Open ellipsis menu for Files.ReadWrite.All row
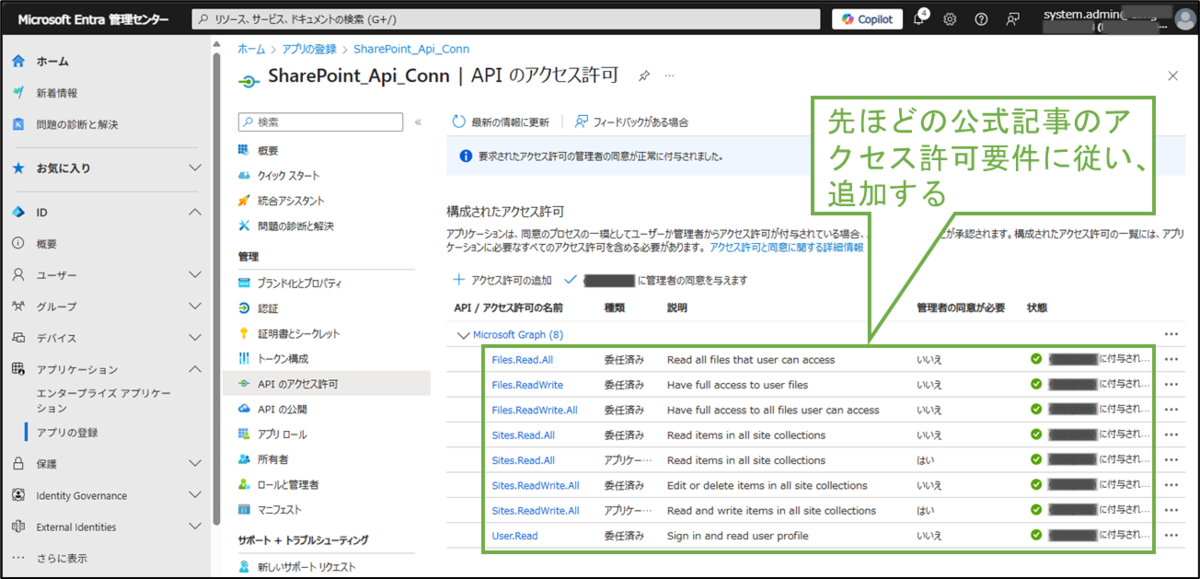This screenshot has height=579, width=1200. (1172, 410)
